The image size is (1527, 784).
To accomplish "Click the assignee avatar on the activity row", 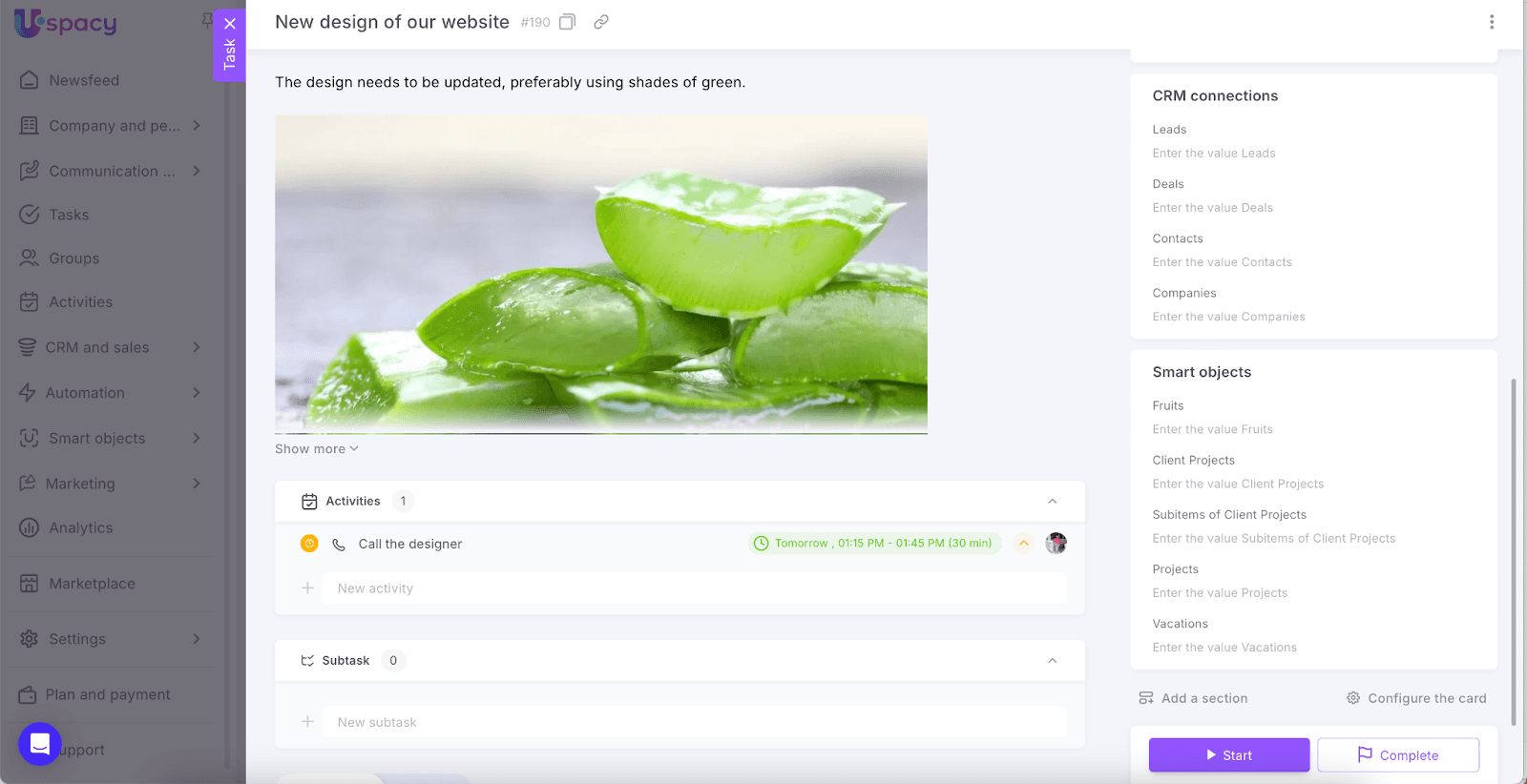I will pos(1056,544).
